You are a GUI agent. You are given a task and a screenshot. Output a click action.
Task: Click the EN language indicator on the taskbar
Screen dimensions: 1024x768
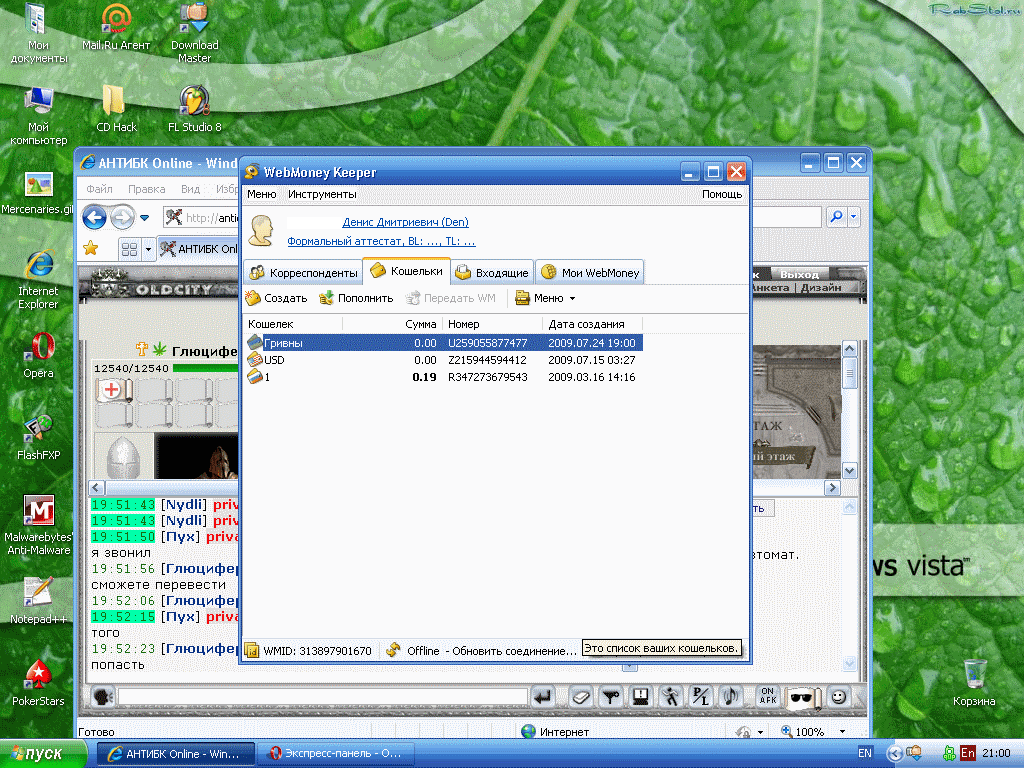pos(865,753)
